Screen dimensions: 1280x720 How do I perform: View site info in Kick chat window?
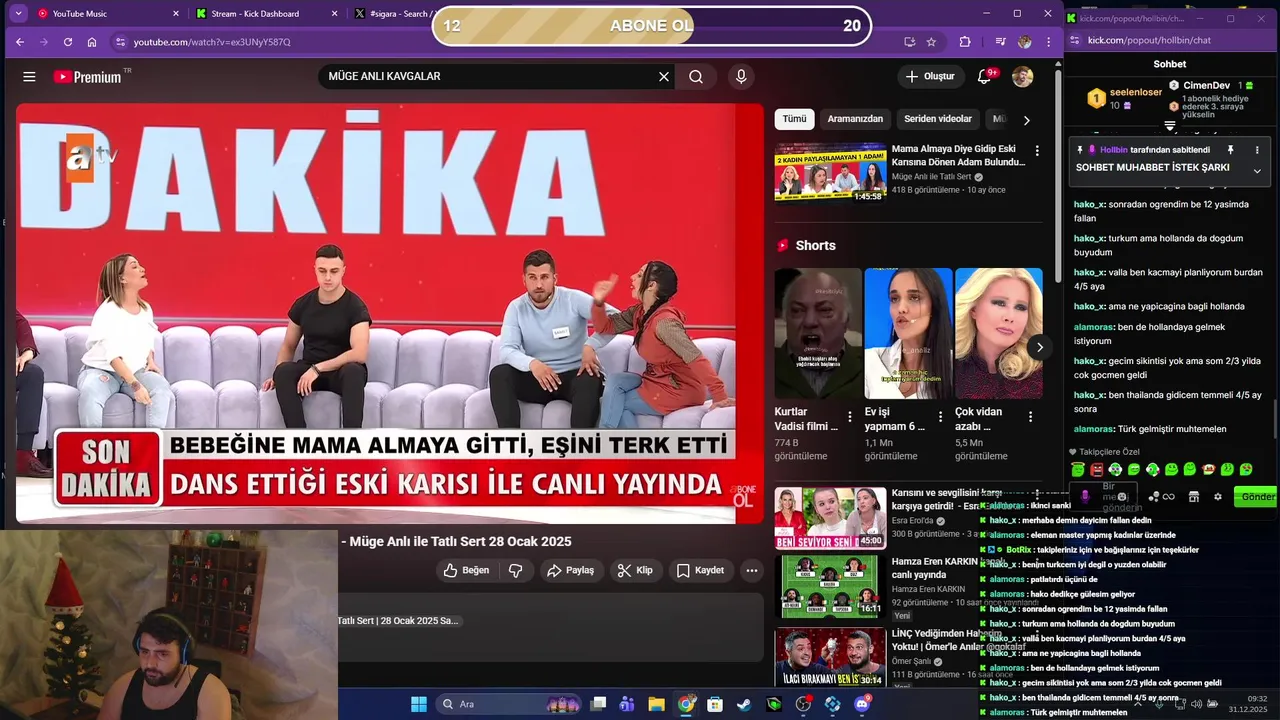pyautogui.click(x=1075, y=40)
